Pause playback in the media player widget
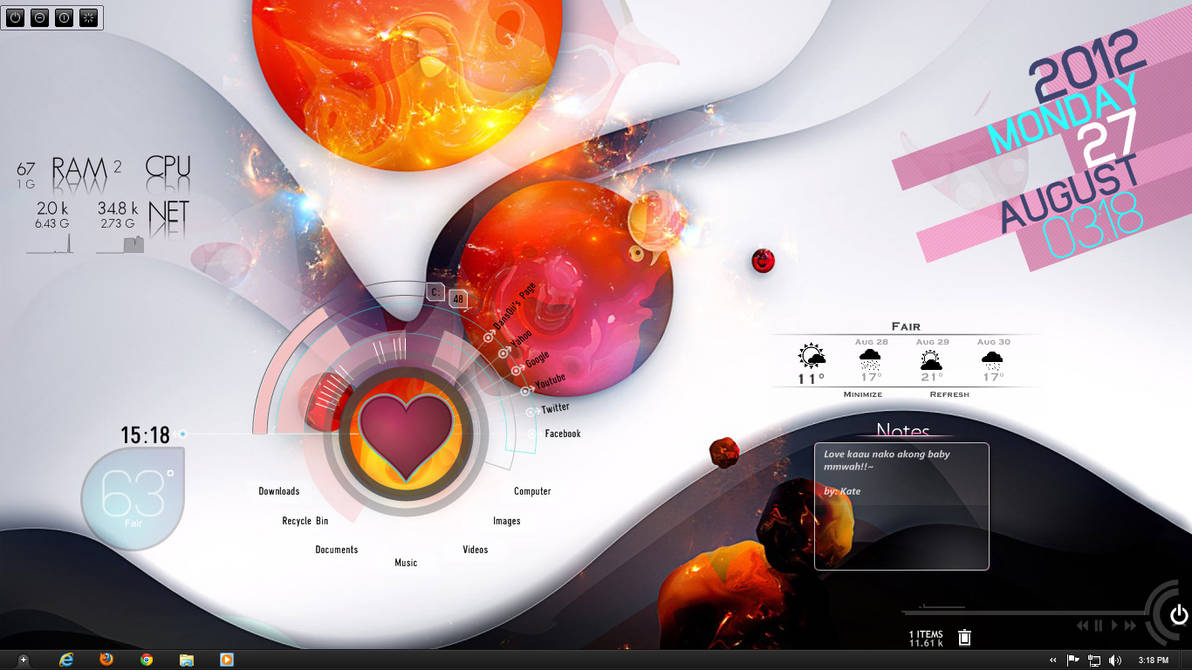1192x670 pixels. 1097,624
